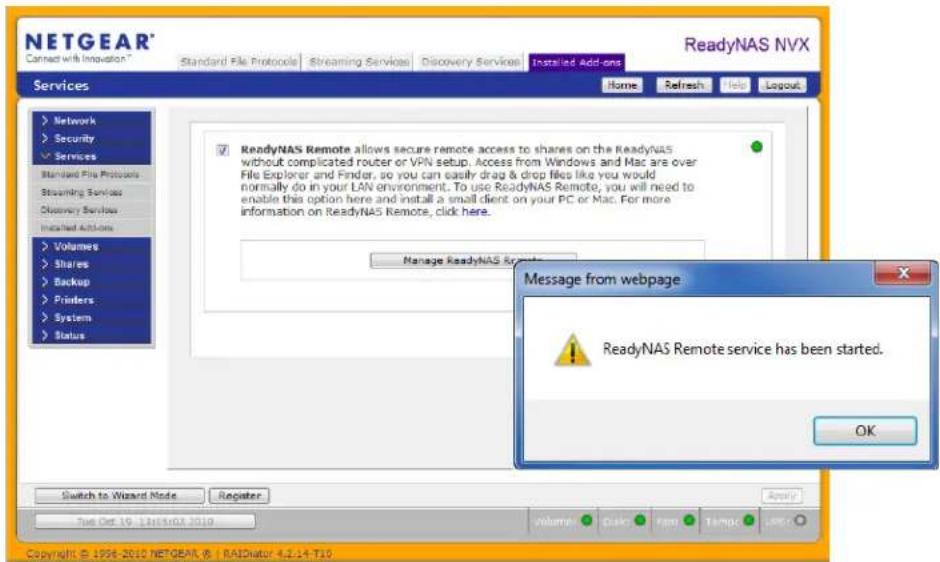Click the Home button
Viewport: 940px width, 562px height.
622,86
